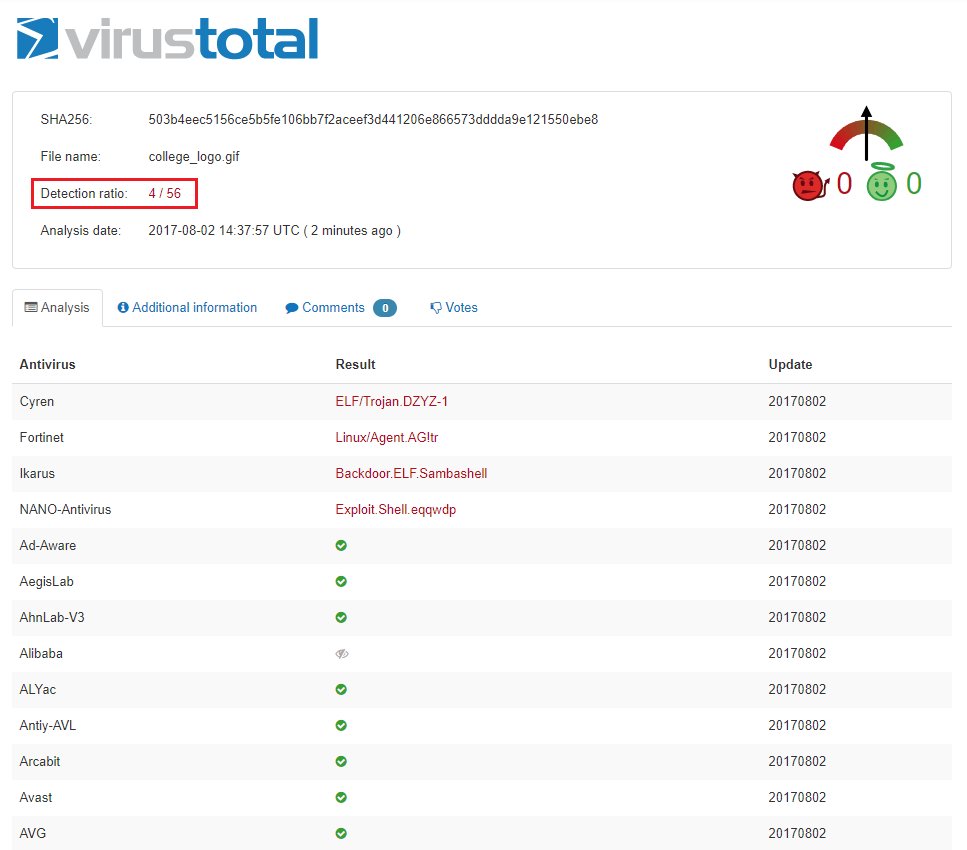
Task: Click the green angel harmless vote icon
Action: click(882, 183)
